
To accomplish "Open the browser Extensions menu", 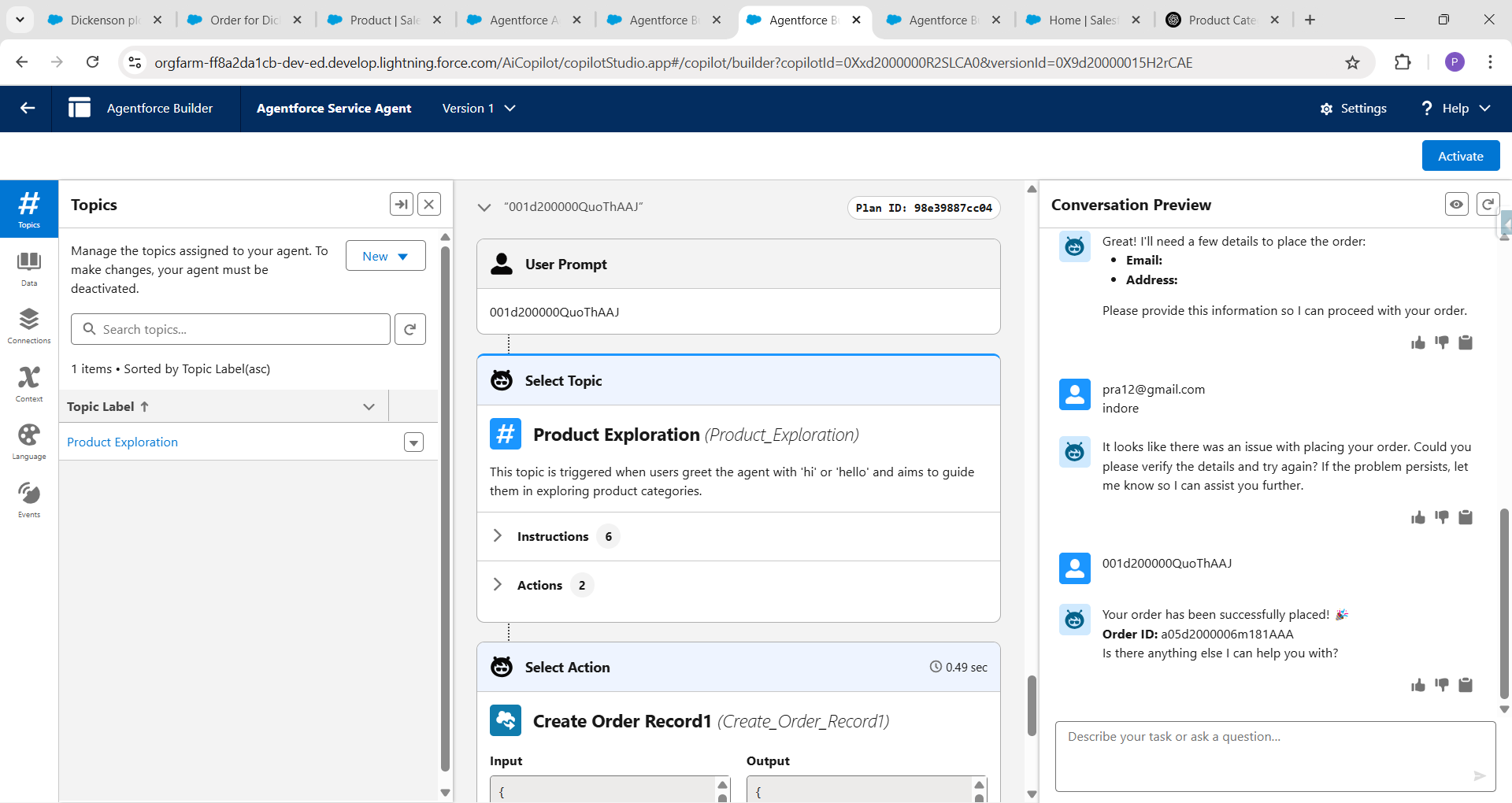I will coord(1403,62).
